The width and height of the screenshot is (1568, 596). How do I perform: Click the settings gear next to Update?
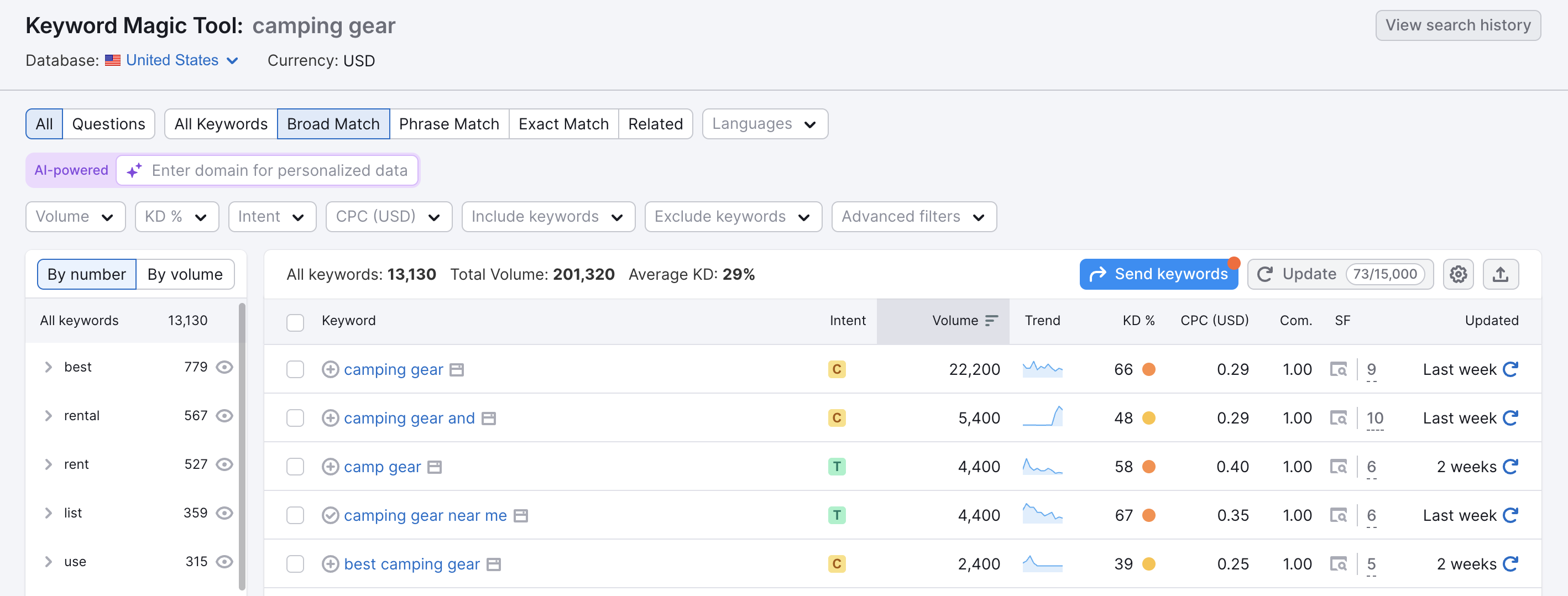(1459, 274)
